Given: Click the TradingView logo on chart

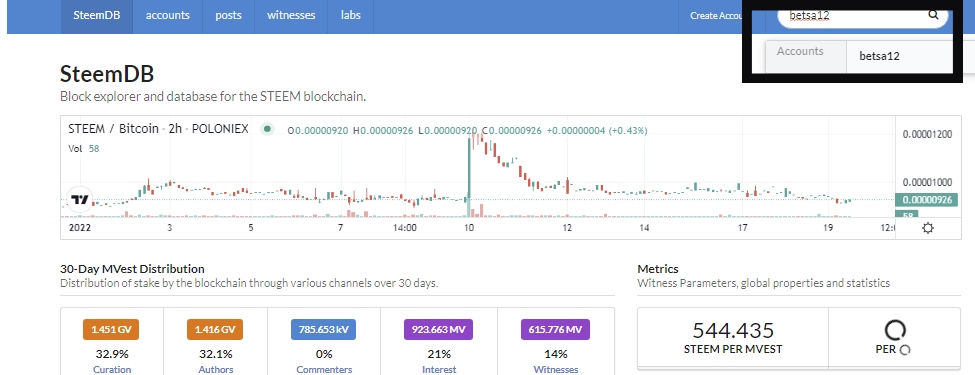Looking at the screenshot, I should click(79, 200).
